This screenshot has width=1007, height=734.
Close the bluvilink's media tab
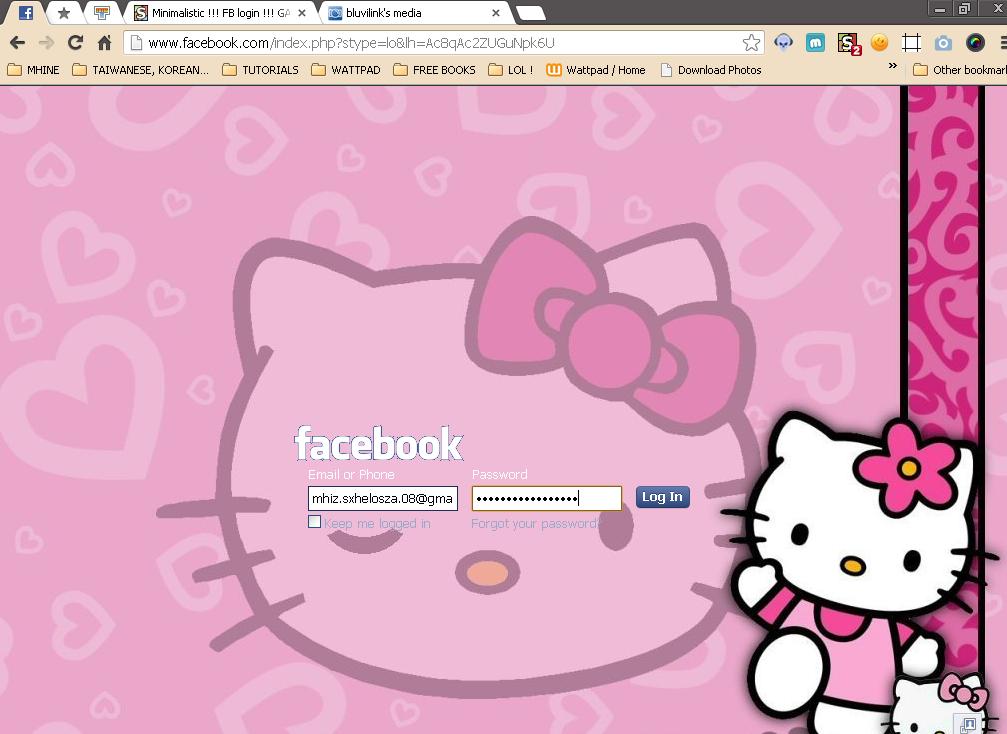click(496, 13)
